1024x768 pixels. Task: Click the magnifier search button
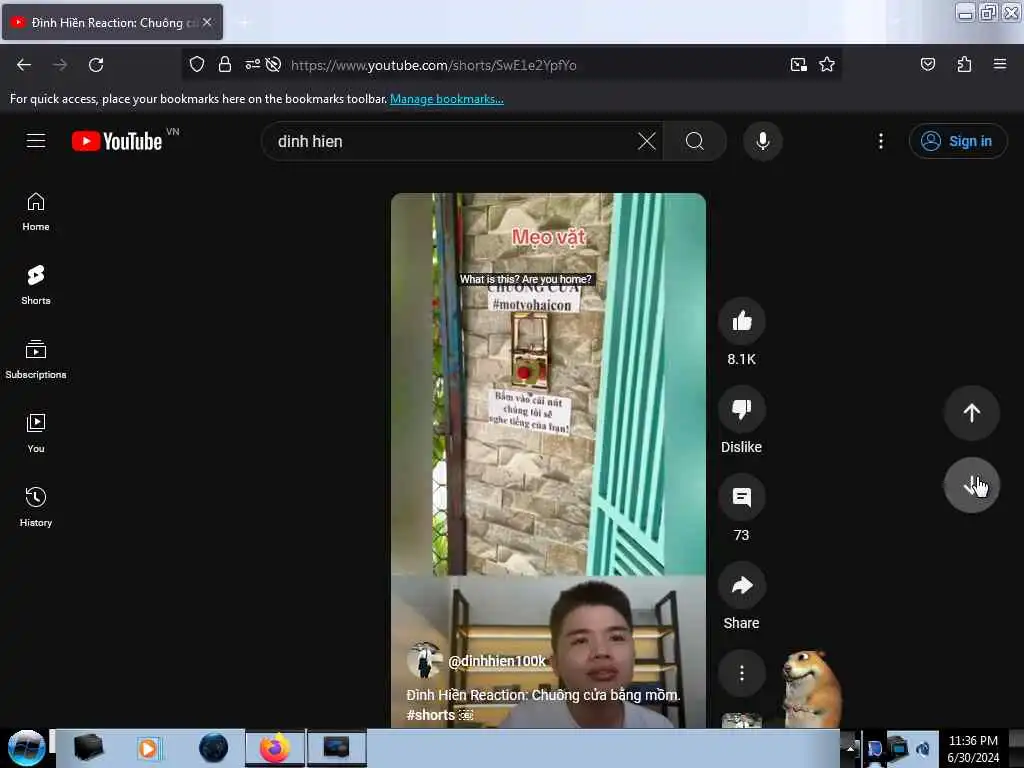pyautogui.click(x=695, y=141)
